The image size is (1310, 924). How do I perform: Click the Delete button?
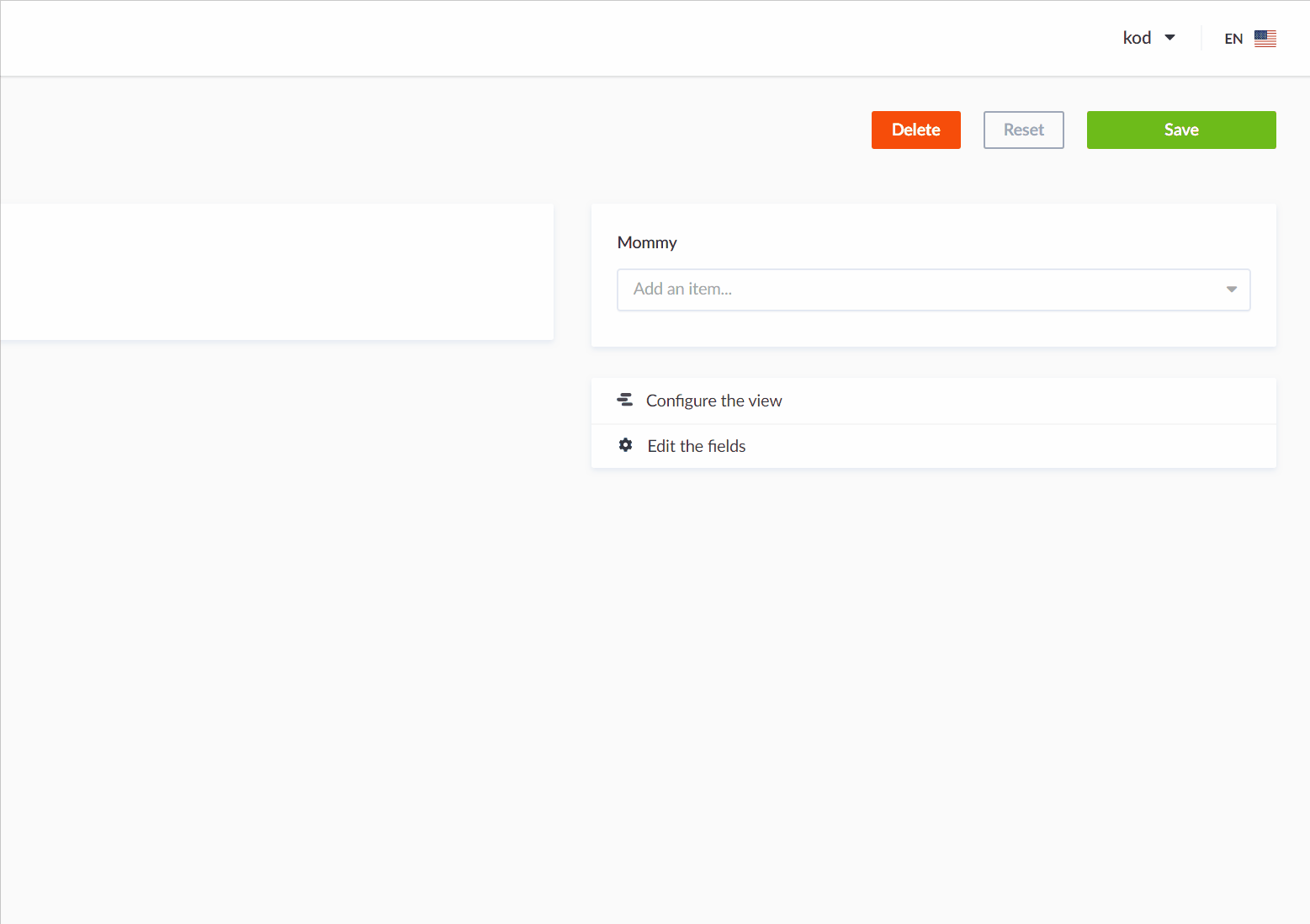pyautogui.click(x=915, y=130)
